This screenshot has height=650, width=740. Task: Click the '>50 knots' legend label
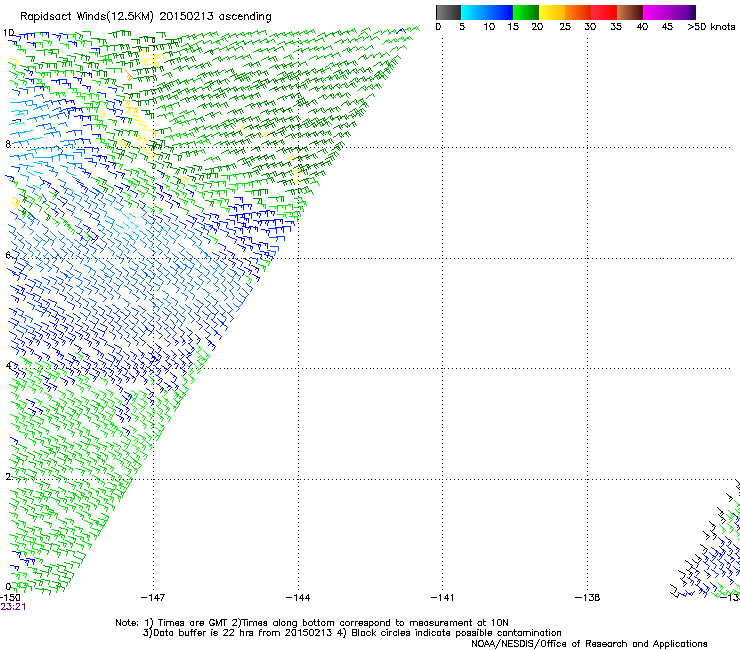click(711, 27)
